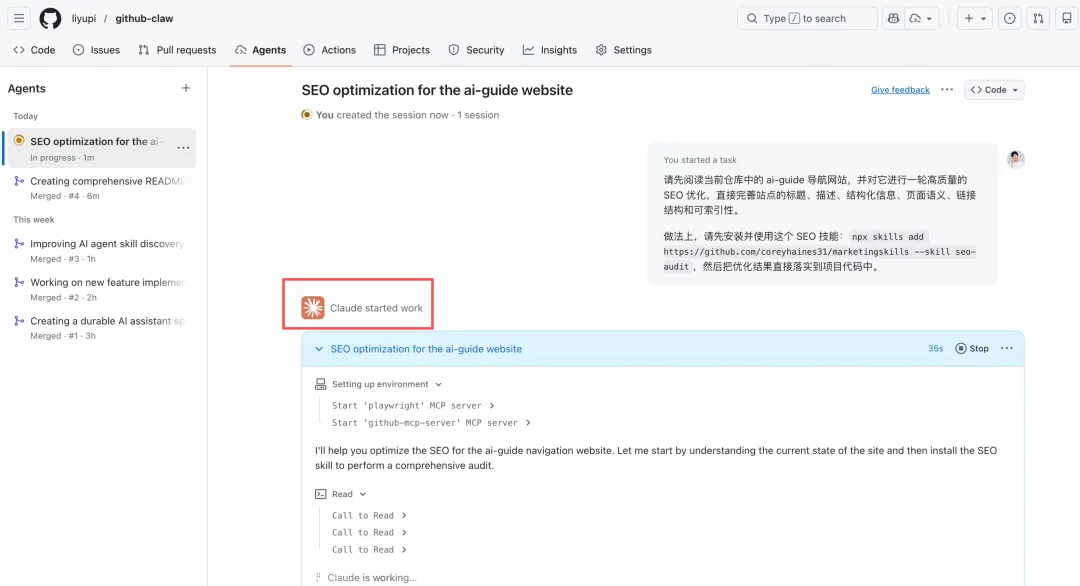This screenshot has height=586, width=1080.
Task: Start a new agent session with plus
Action: pyautogui.click(x=185, y=88)
